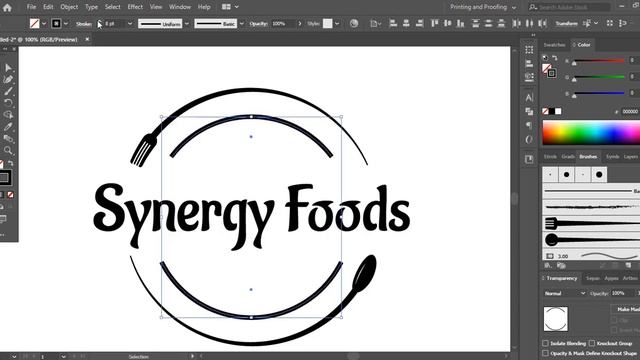Click the Stroke label link in control bar
The height and width of the screenshot is (360, 640).
pos(84,24)
